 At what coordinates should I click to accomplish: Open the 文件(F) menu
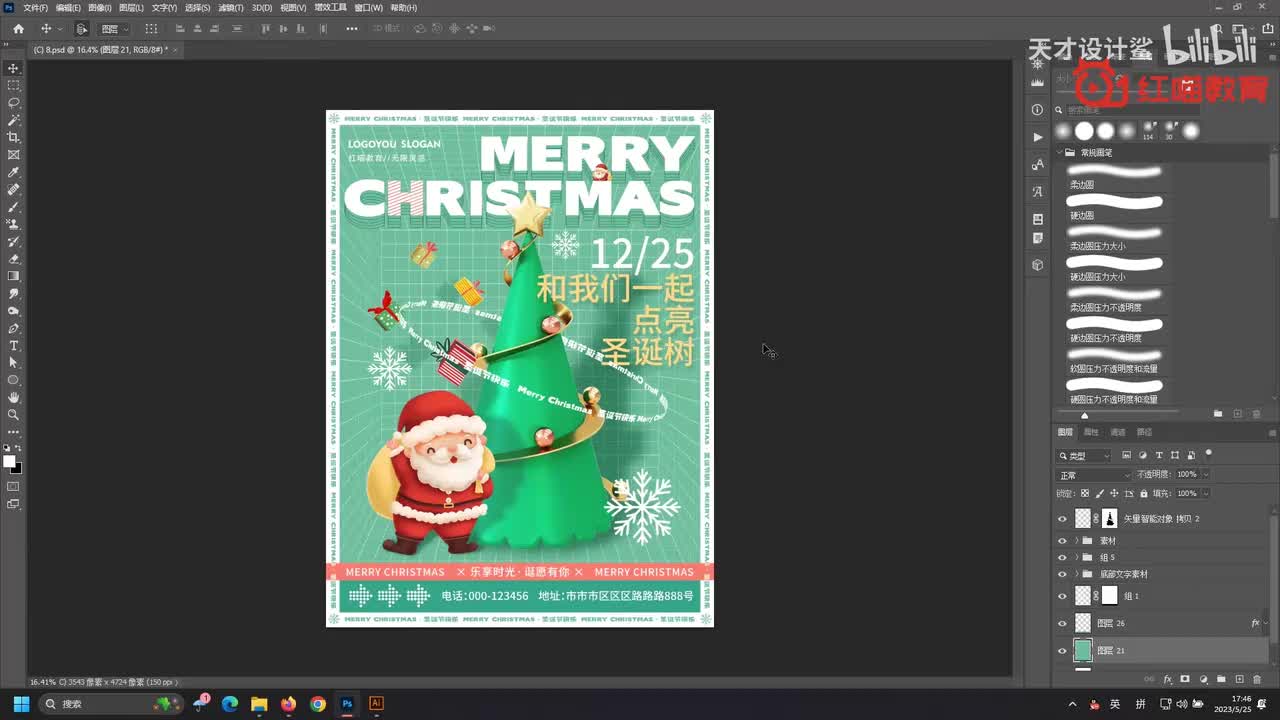pos(35,7)
